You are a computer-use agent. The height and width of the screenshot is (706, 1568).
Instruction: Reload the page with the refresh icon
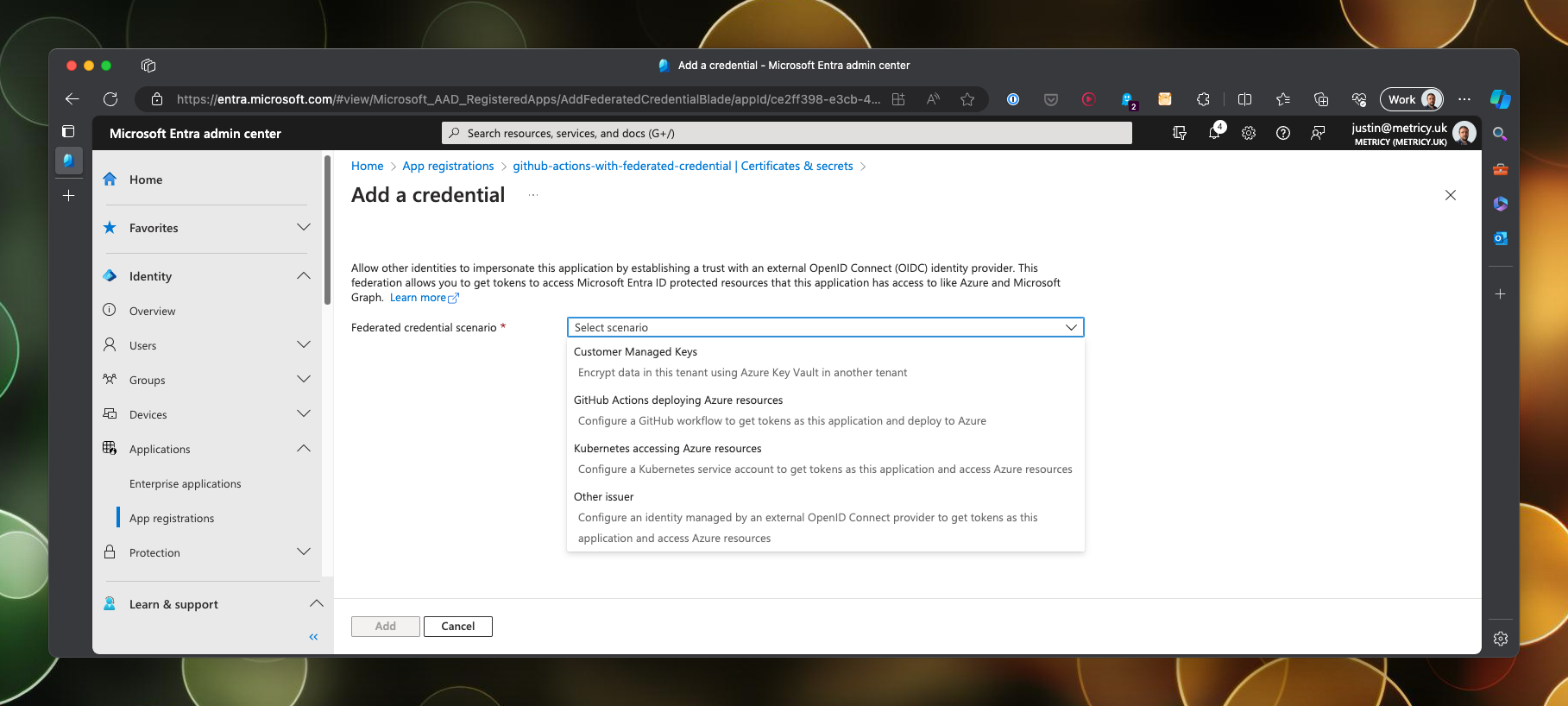click(x=110, y=99)
